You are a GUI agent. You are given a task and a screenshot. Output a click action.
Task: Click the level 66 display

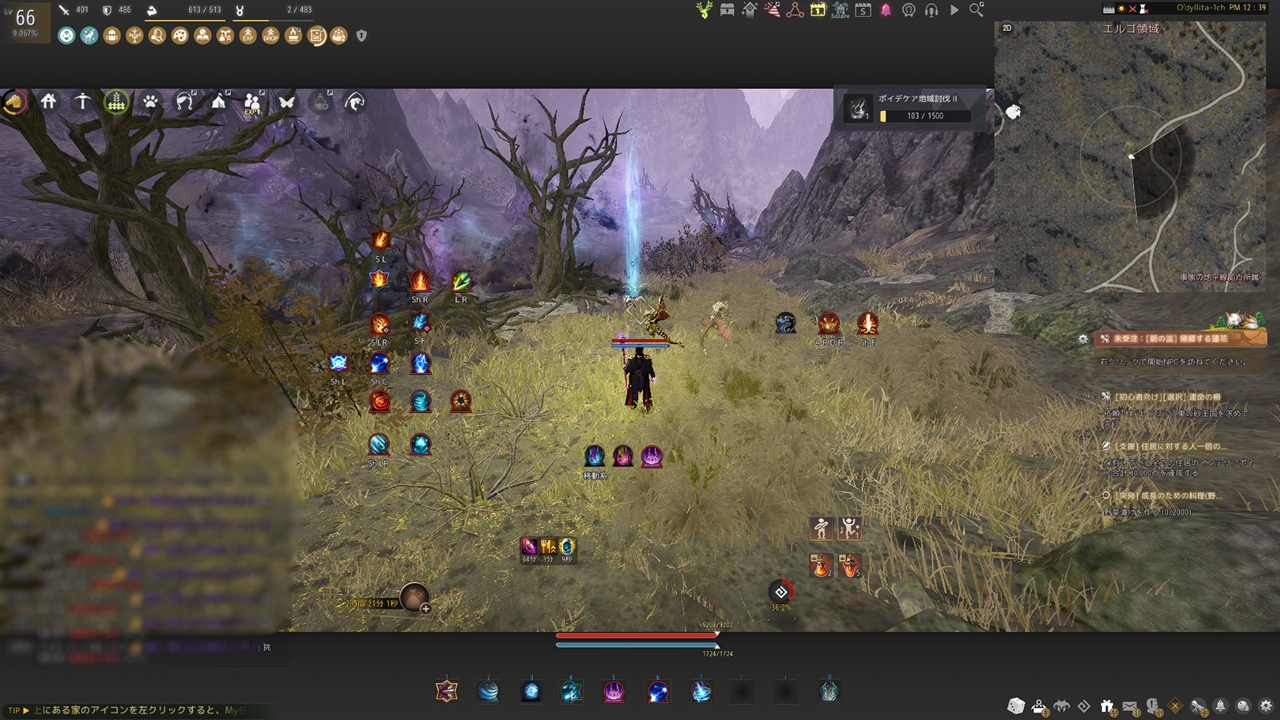[25, 19]
